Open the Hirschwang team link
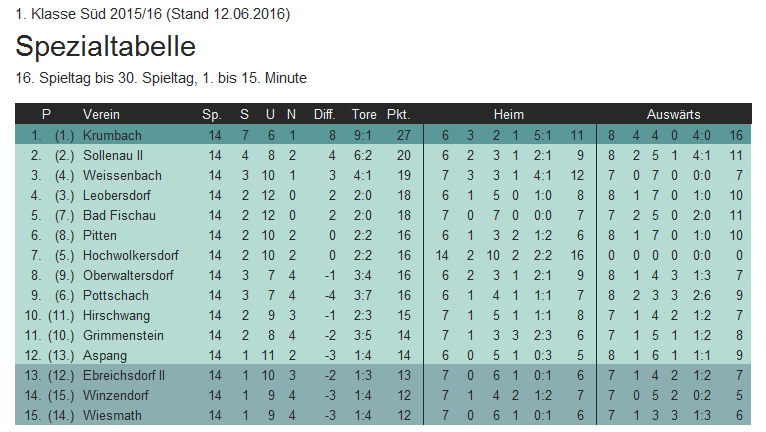 tap(116, 315)
